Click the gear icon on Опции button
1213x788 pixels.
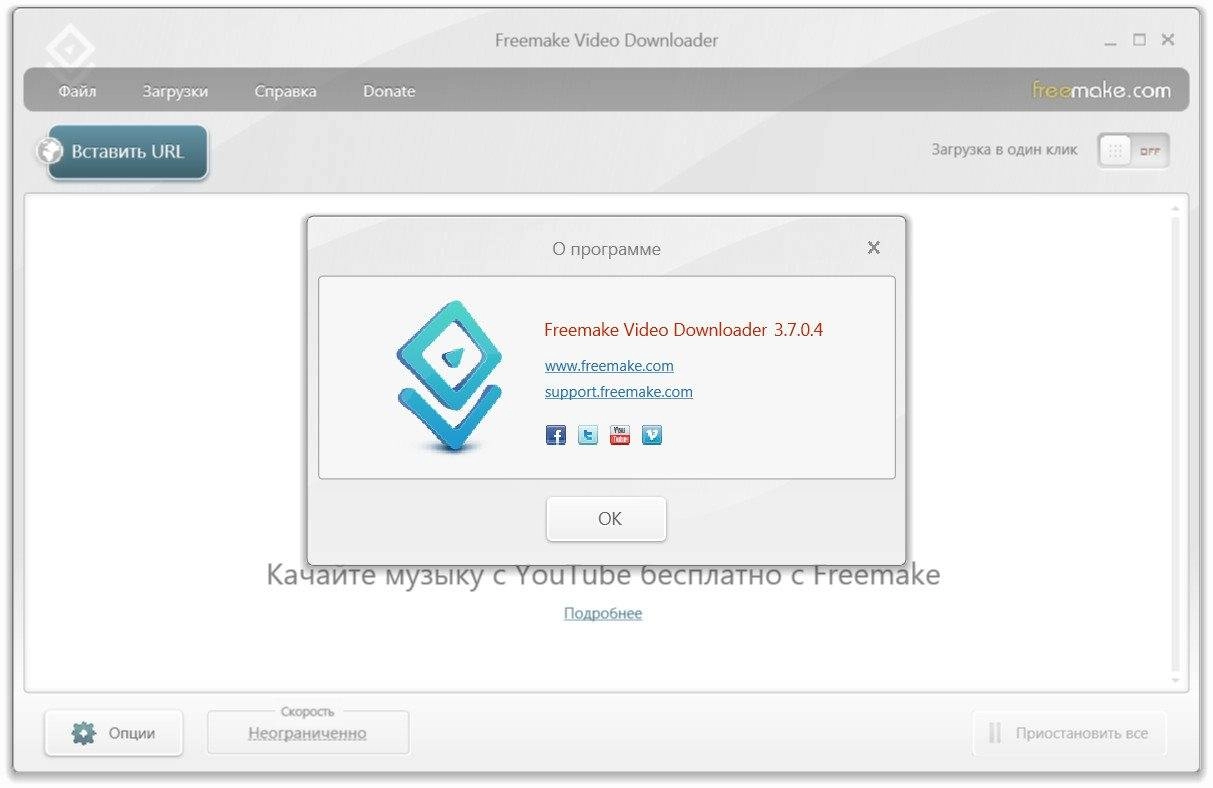tap(84, 733)
